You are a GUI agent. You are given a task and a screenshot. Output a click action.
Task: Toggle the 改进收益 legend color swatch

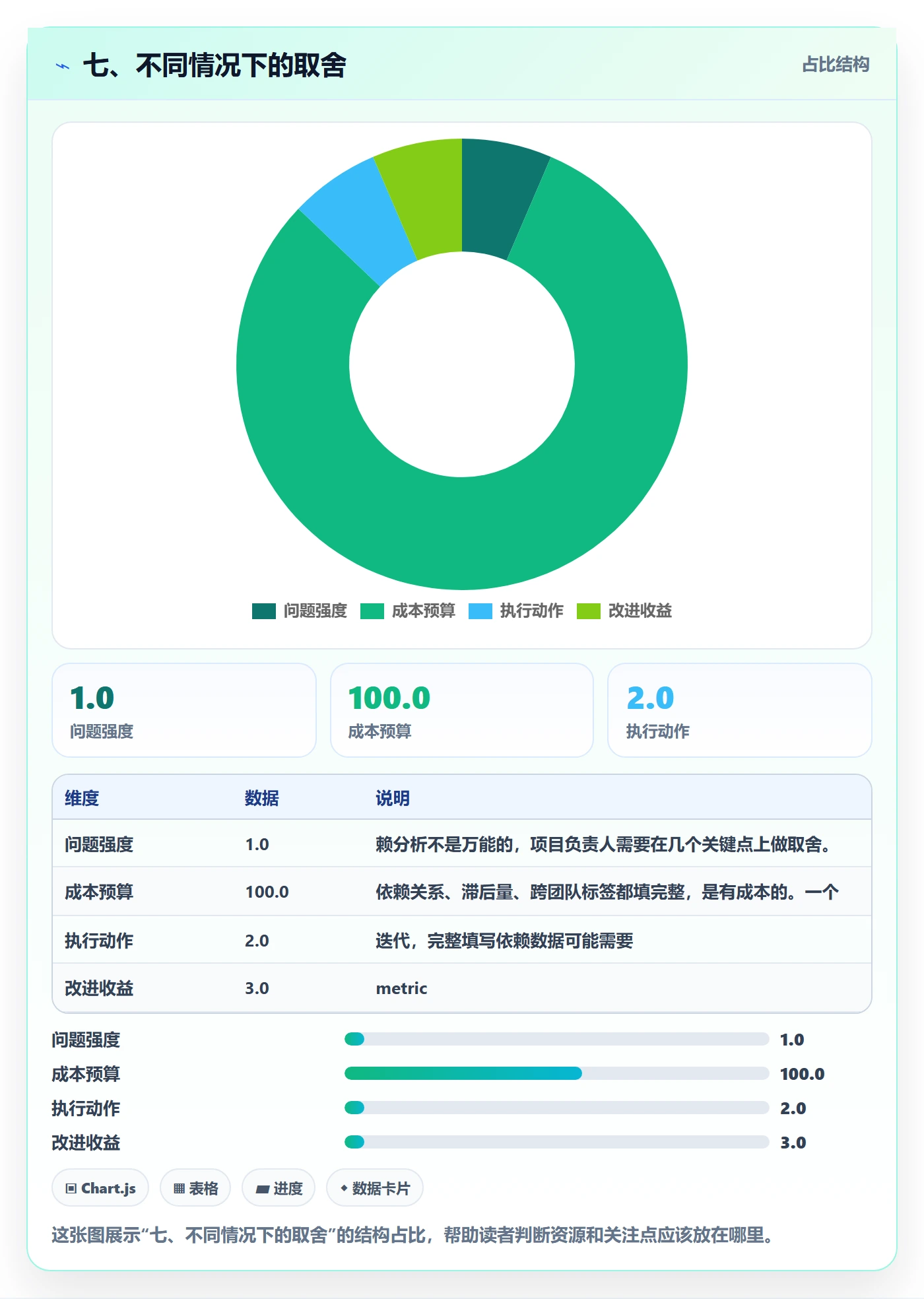(589, 611)
